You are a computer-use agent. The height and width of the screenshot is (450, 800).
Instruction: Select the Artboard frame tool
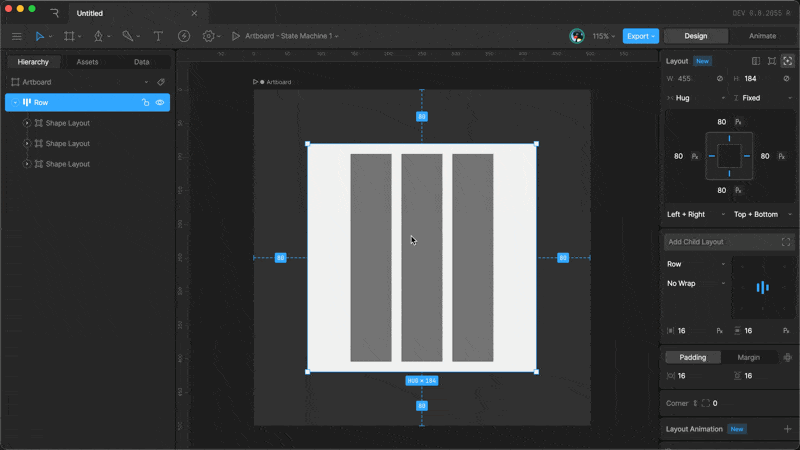[x=69, y=36]
